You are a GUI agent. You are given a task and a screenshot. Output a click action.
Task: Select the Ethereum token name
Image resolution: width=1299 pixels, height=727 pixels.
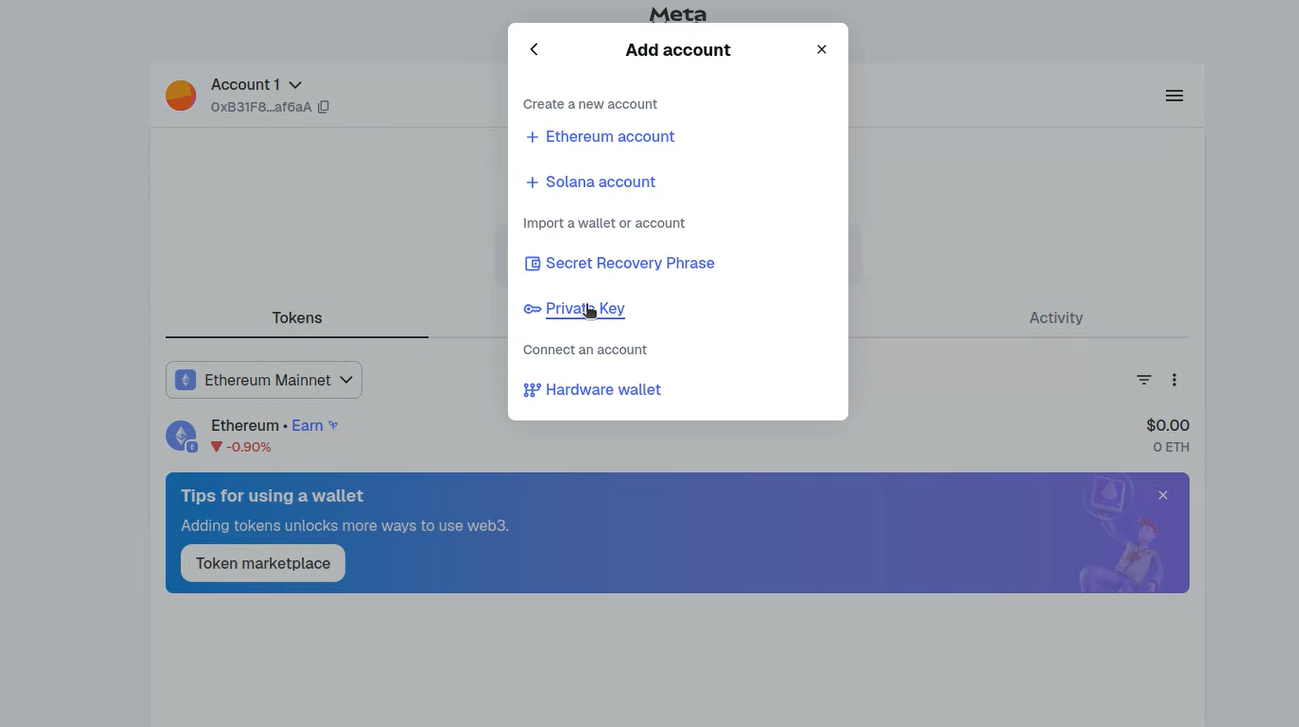tap(245, 426)
